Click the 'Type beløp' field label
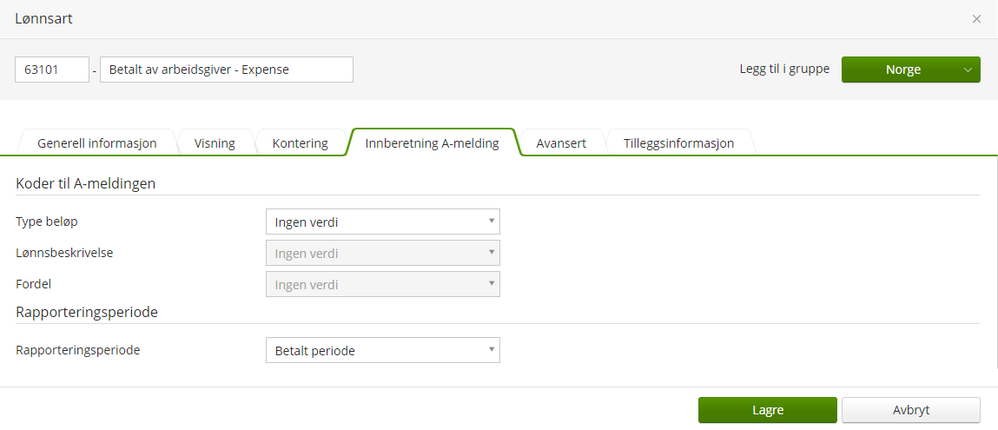Screen dimensions: 998x430 [x=47, y=221]
